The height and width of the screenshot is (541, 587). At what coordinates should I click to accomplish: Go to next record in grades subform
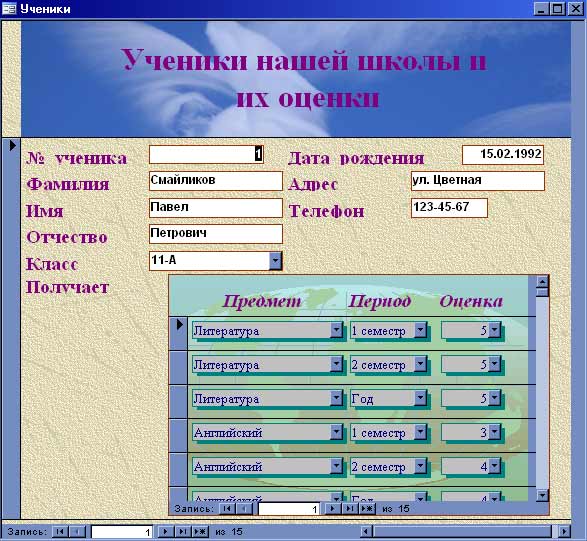(332, 508)
